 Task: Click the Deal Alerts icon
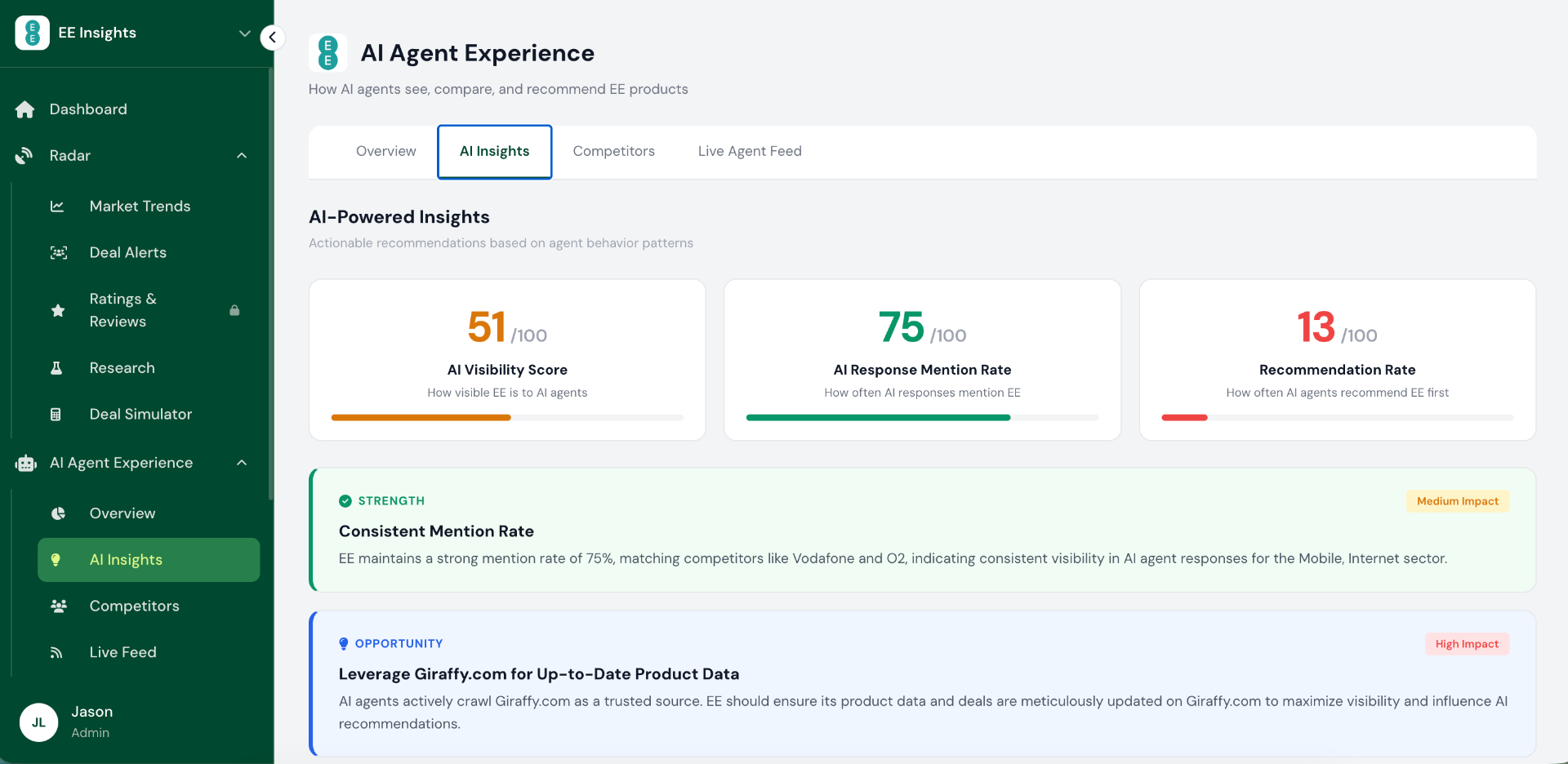coord(58,253)
